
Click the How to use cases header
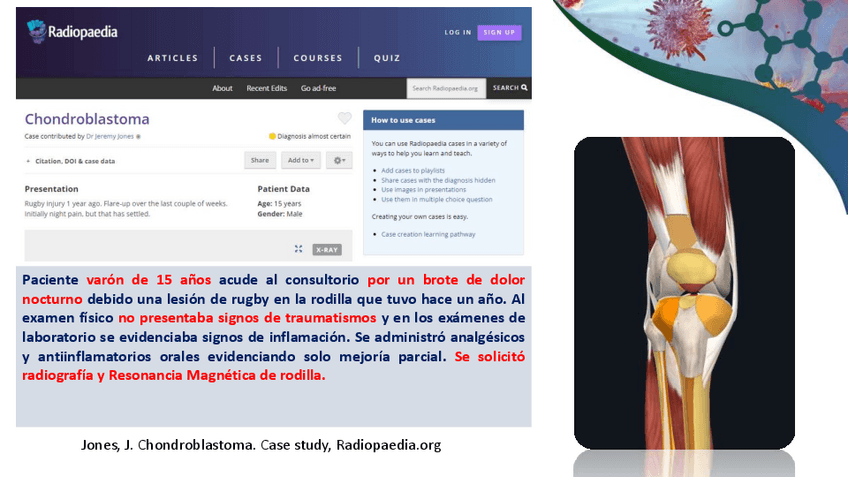[443, 120]
